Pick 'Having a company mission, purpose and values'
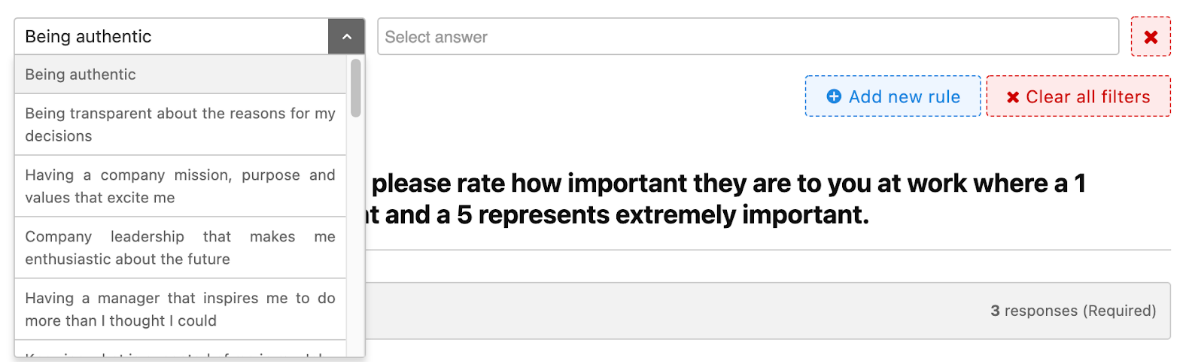The width and height of the screenshot is (1185, 362). [x=180, y=186]
